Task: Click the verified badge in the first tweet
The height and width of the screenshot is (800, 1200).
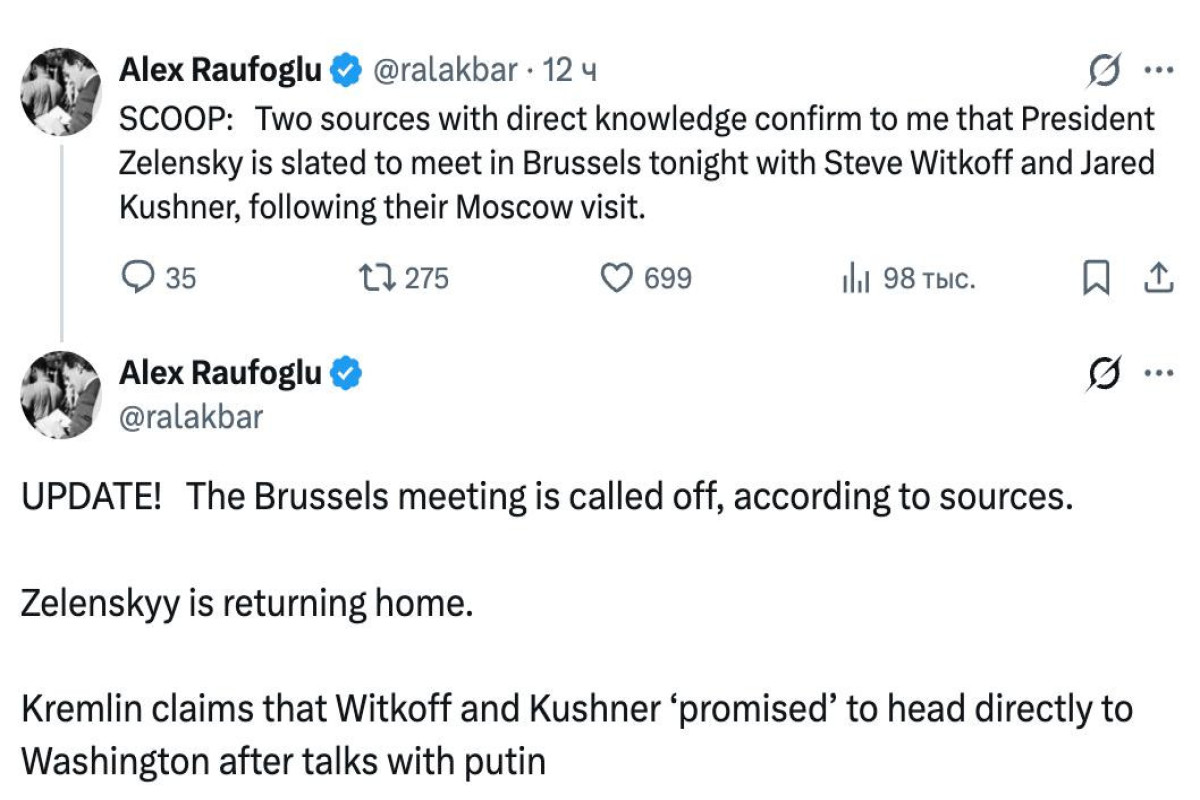Action: (346, 70)
